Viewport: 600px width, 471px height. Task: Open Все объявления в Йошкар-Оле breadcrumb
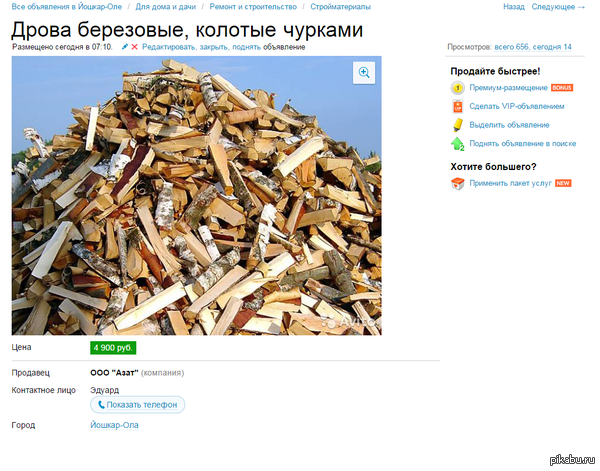point(65,7)
